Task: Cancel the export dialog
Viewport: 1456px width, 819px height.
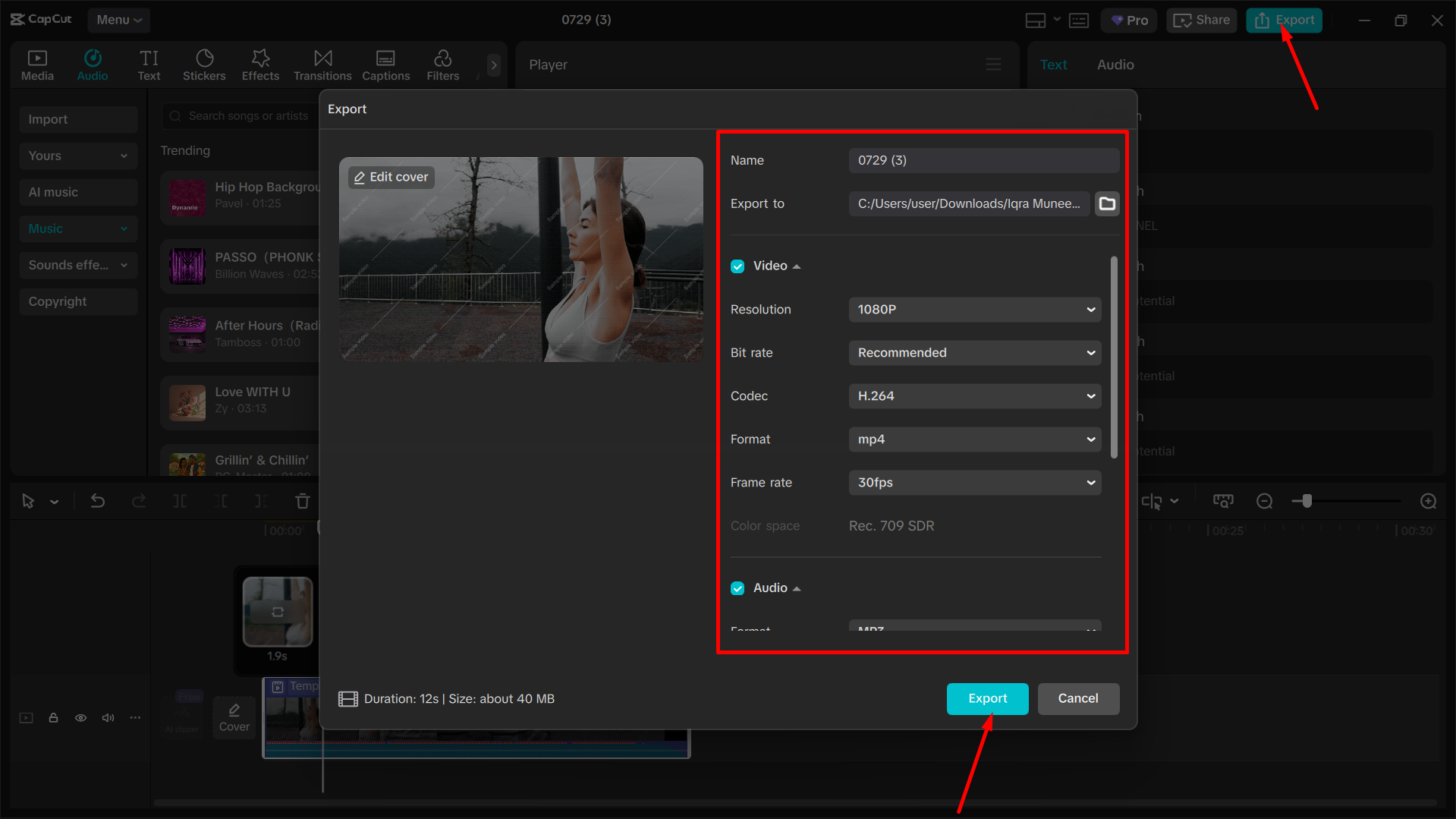Action: click(1078, 698)
